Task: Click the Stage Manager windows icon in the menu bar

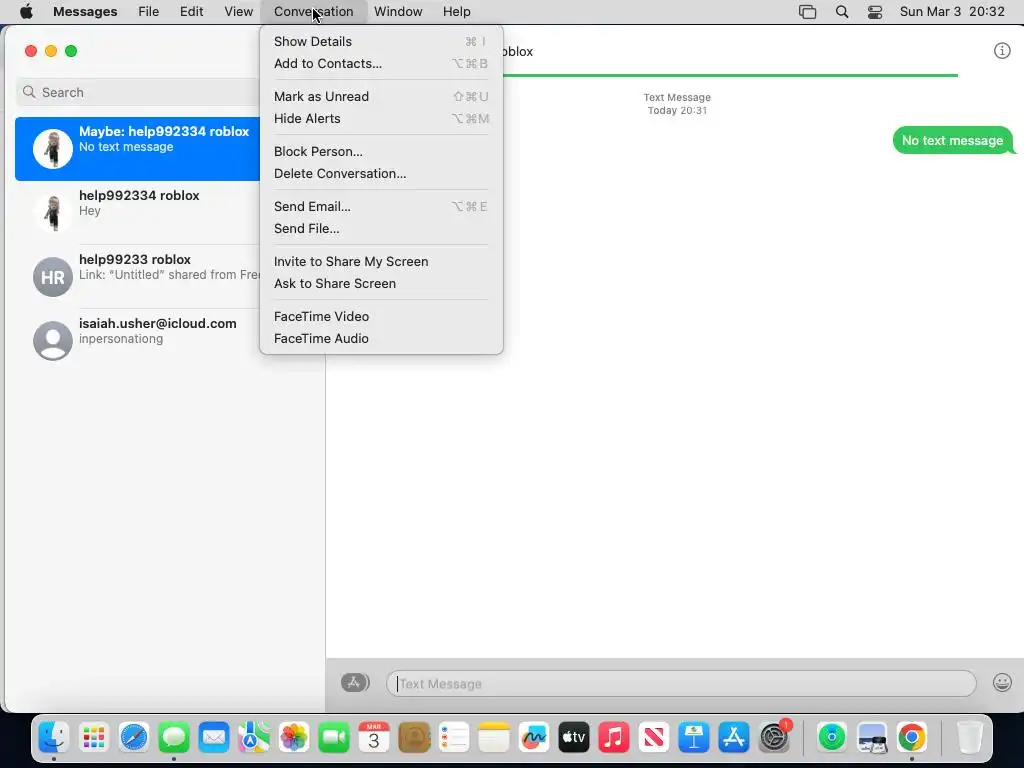Action: click(808, 12)
